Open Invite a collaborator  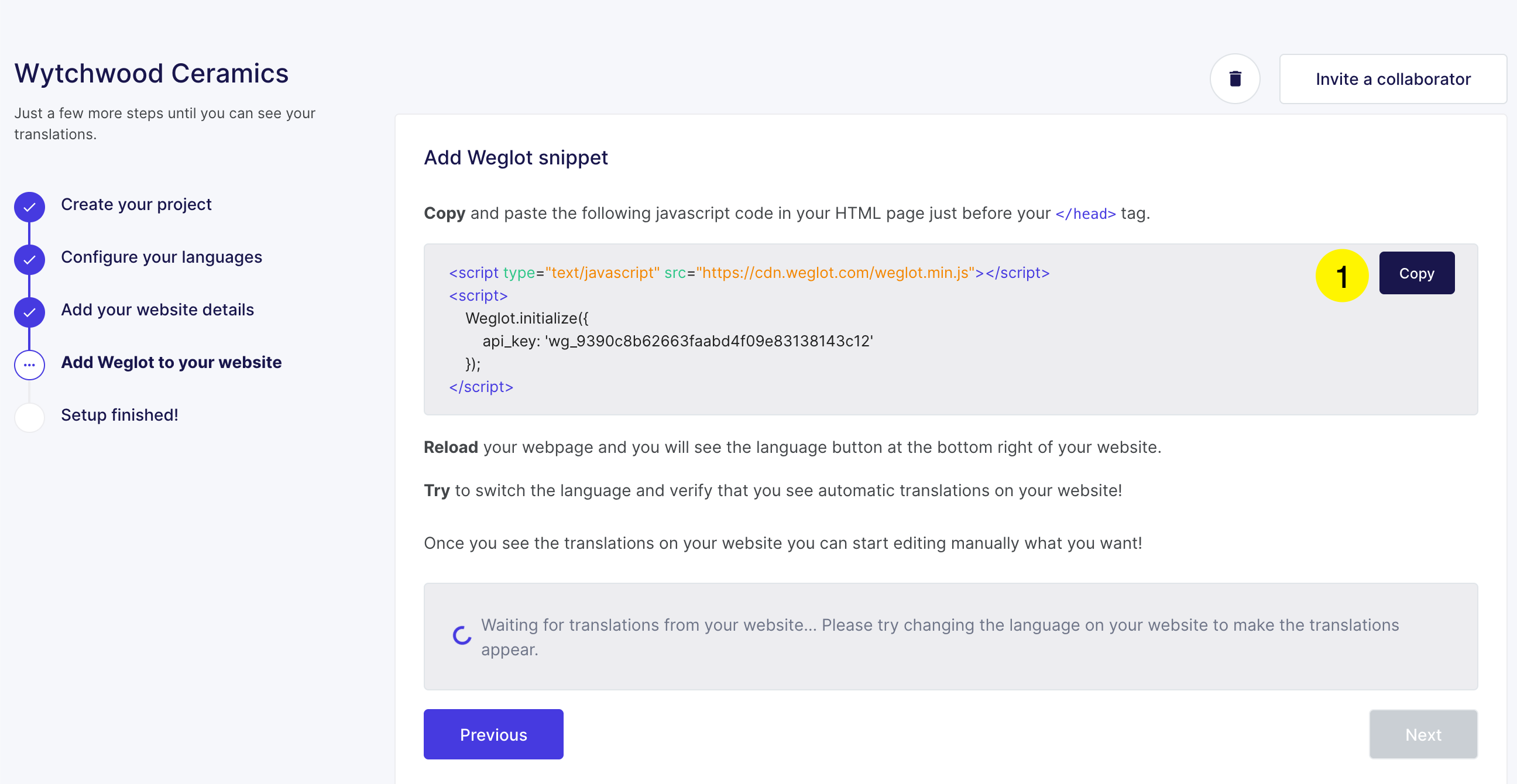click(x=1393, y=79)
